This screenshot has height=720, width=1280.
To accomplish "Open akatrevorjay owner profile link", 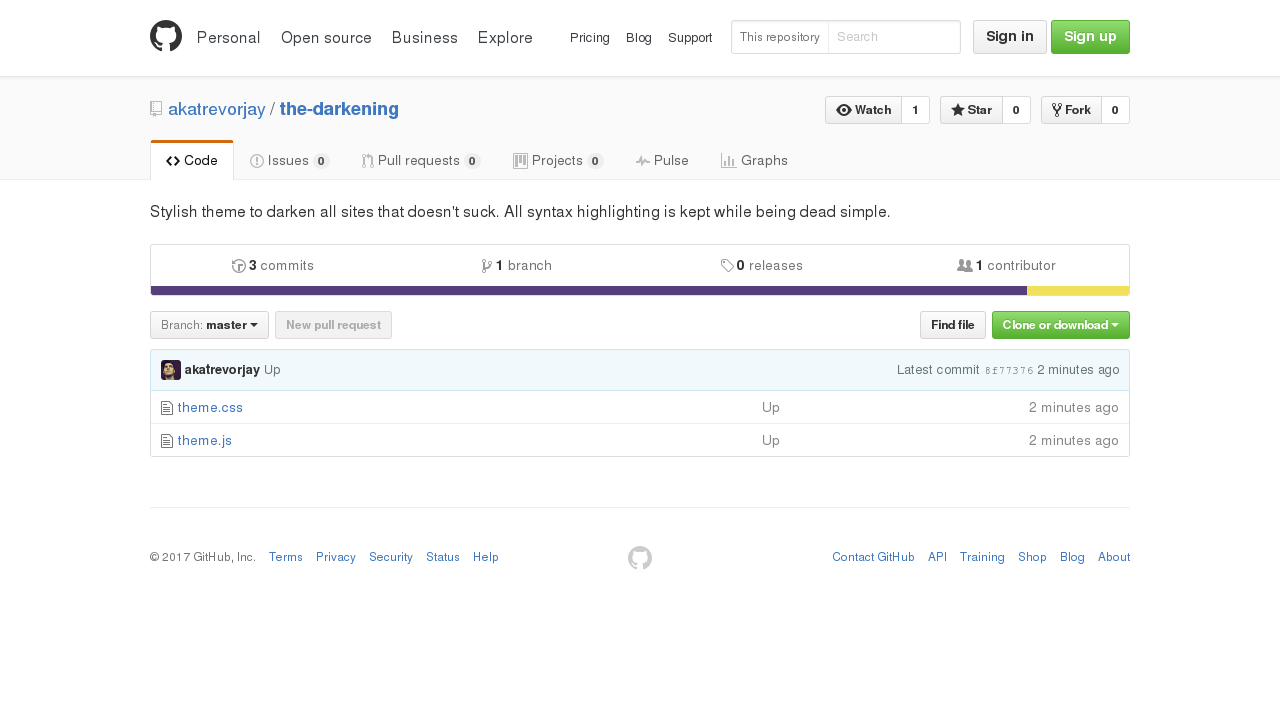I will point(217,109).
